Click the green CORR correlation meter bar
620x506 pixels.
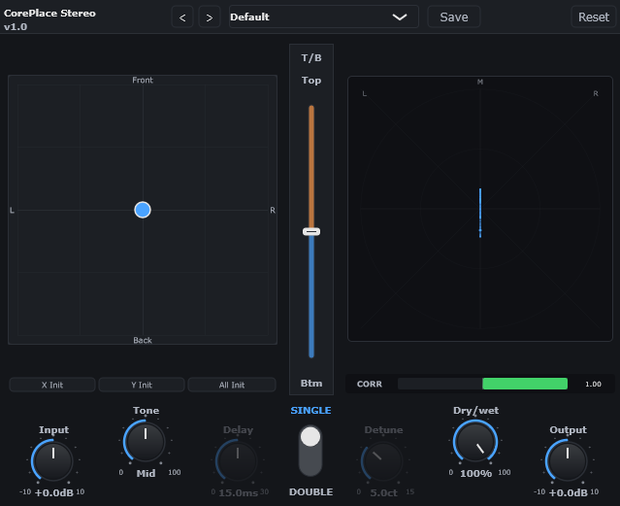click(525, 383)
